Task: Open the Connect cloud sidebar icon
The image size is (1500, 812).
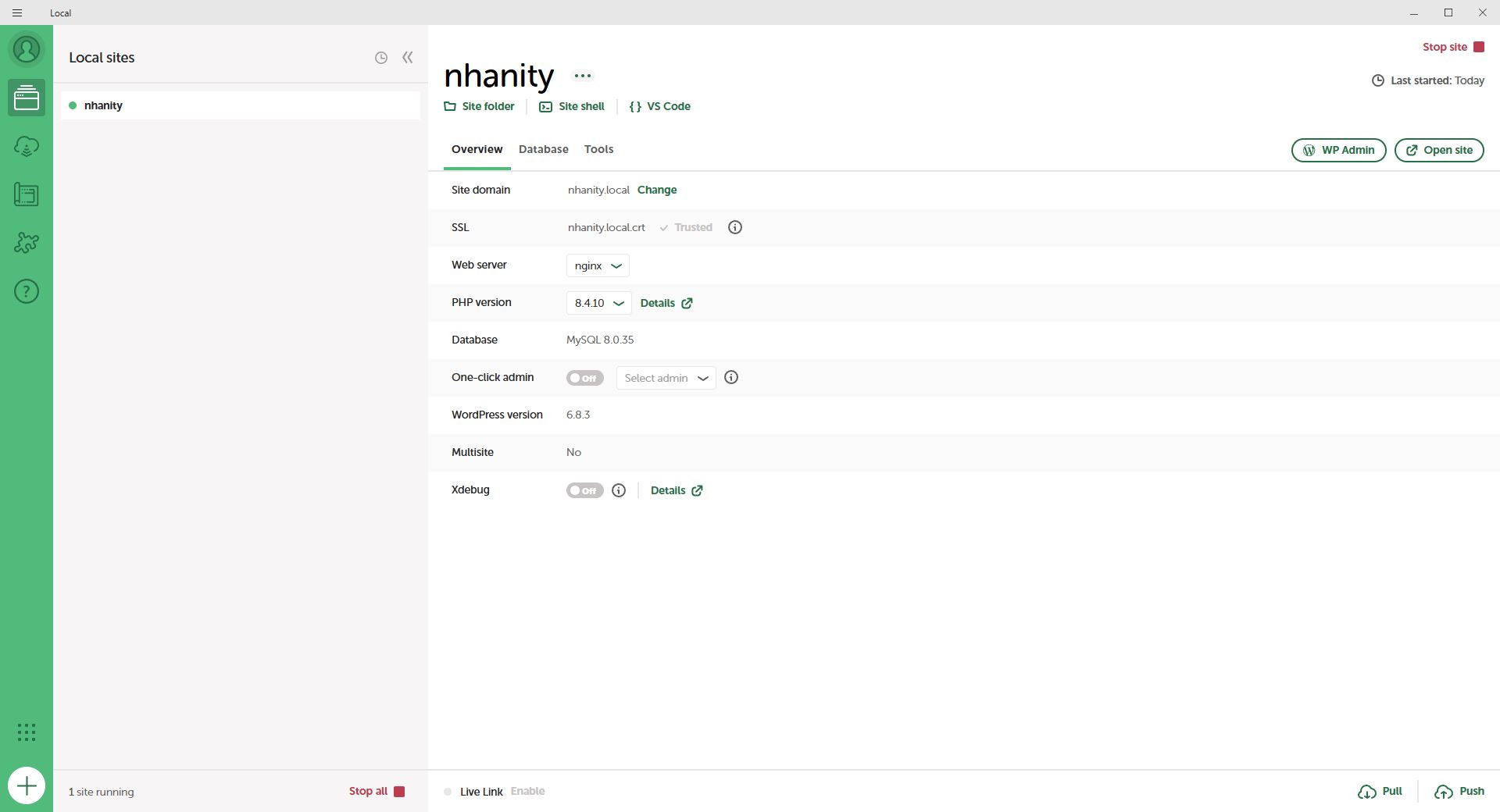Action: (x=27, y=146)
